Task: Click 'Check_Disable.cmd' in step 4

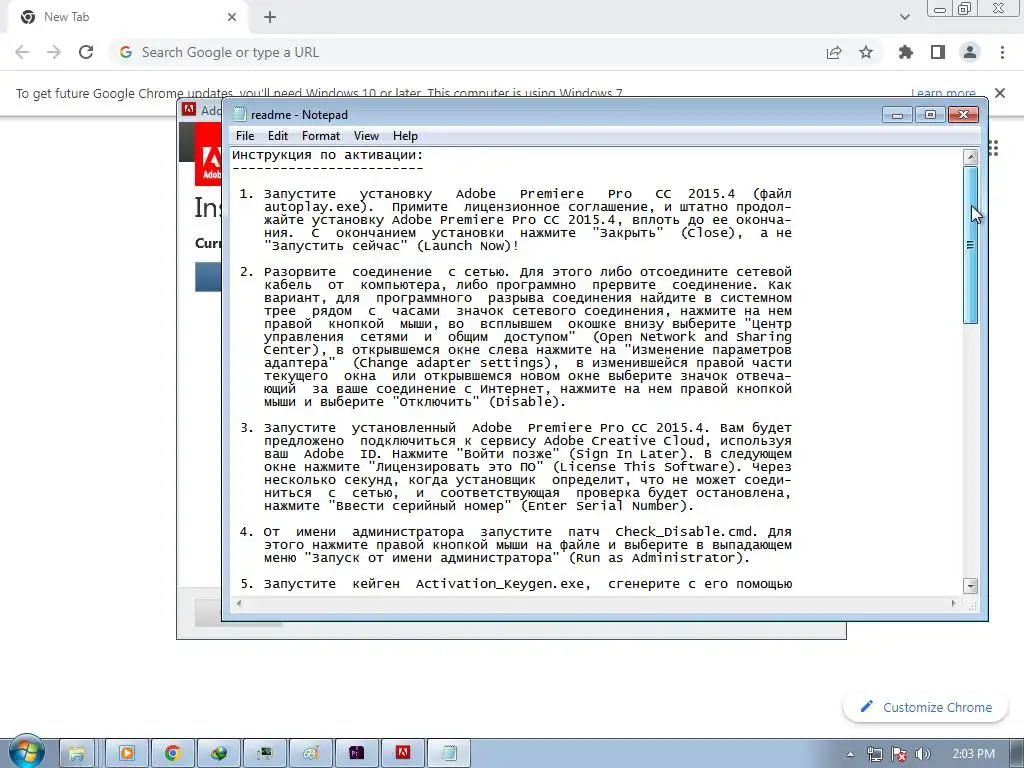Action: pos(686,532)
